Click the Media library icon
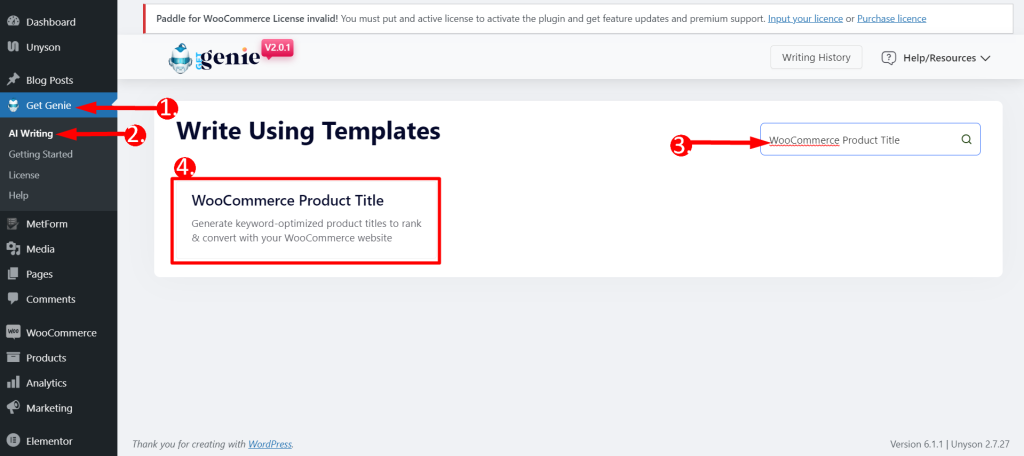The height and width of the screenshot is (456, 1024). tap(13, 249)
